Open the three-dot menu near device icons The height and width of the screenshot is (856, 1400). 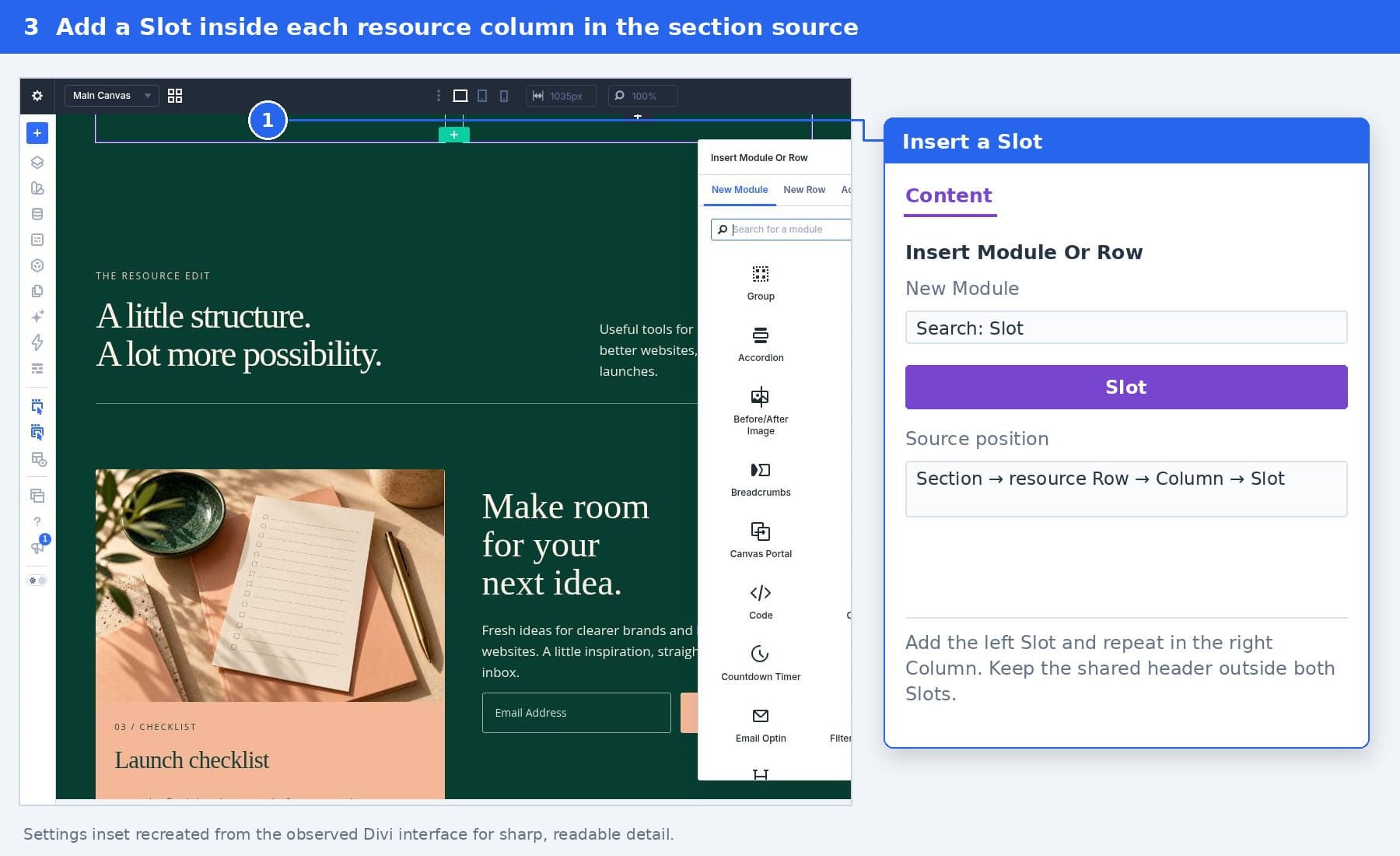(x=439, y=96)
